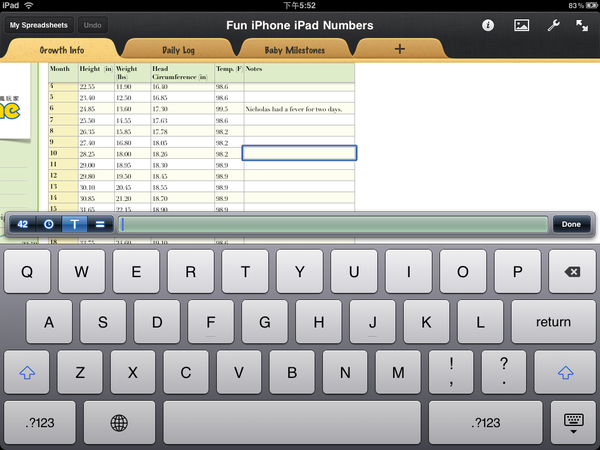The image size is (600, 450).
Task: Go back to My Spreadsheets
Action: point(39,25)
